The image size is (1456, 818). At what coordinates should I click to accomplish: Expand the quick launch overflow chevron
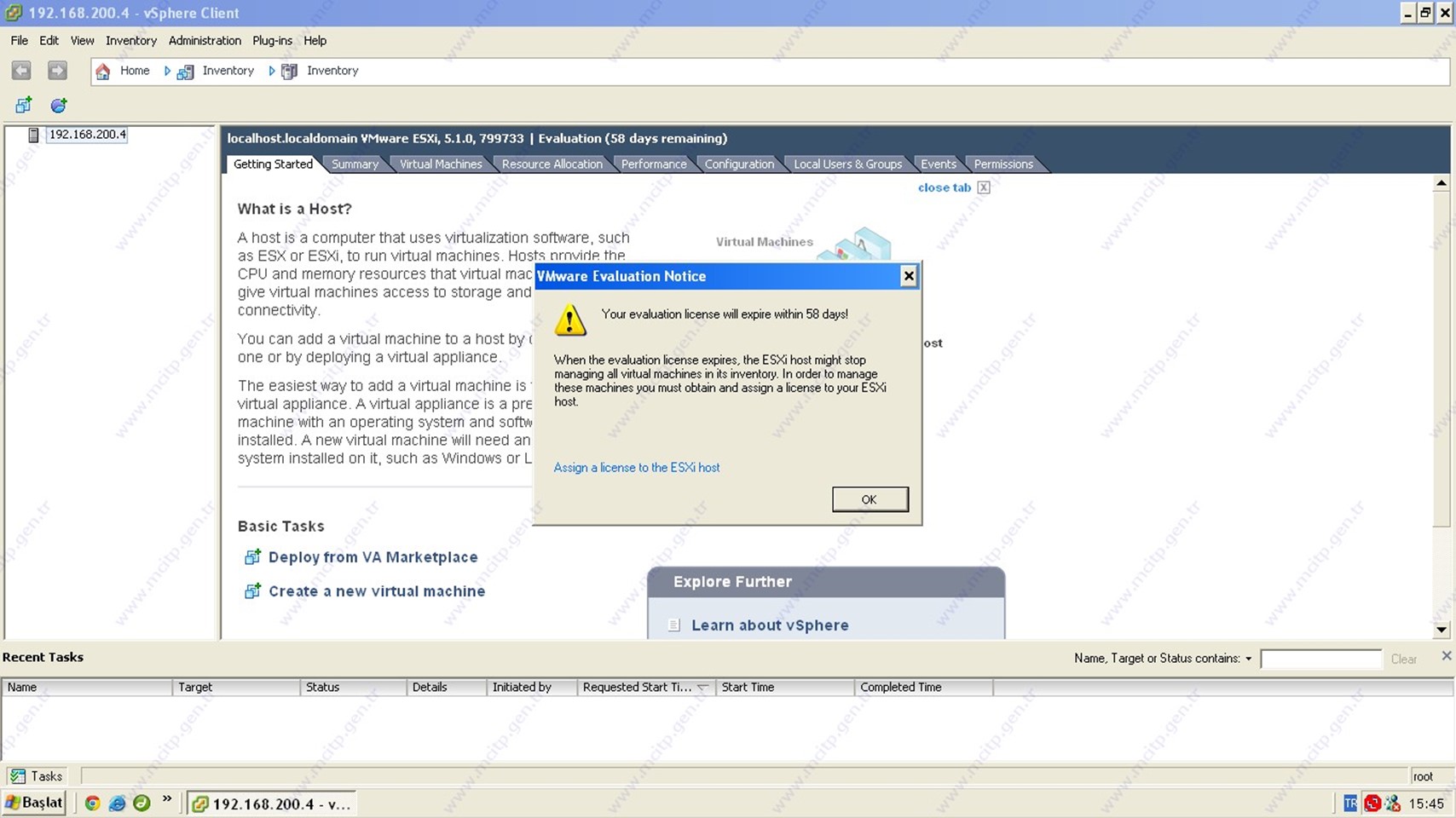click(167, 799)
